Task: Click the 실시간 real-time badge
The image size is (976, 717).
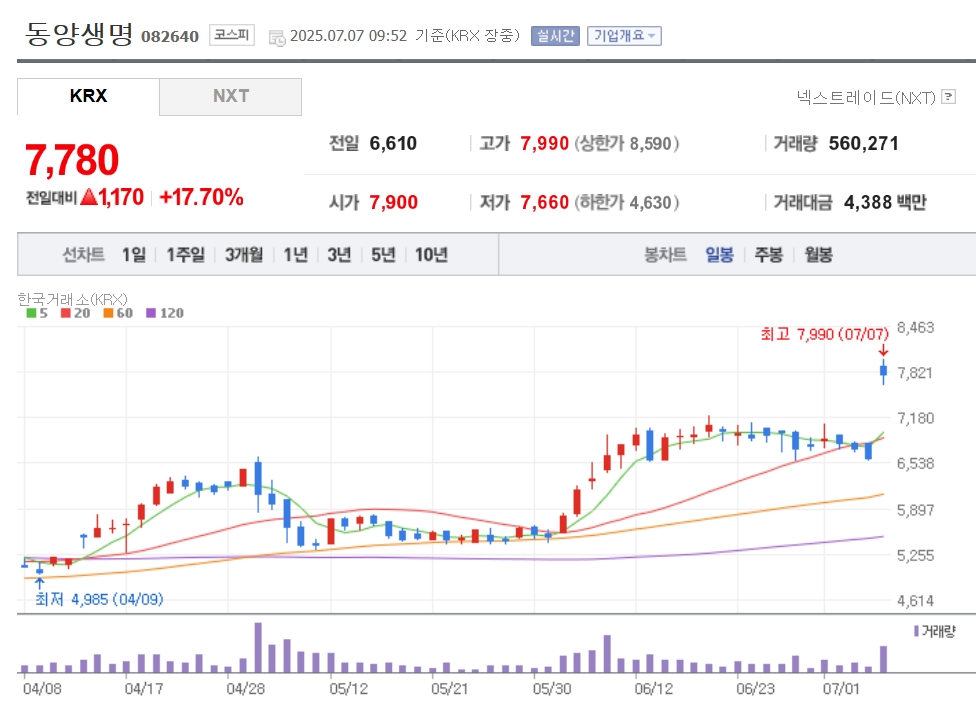Action: (555, 36)
